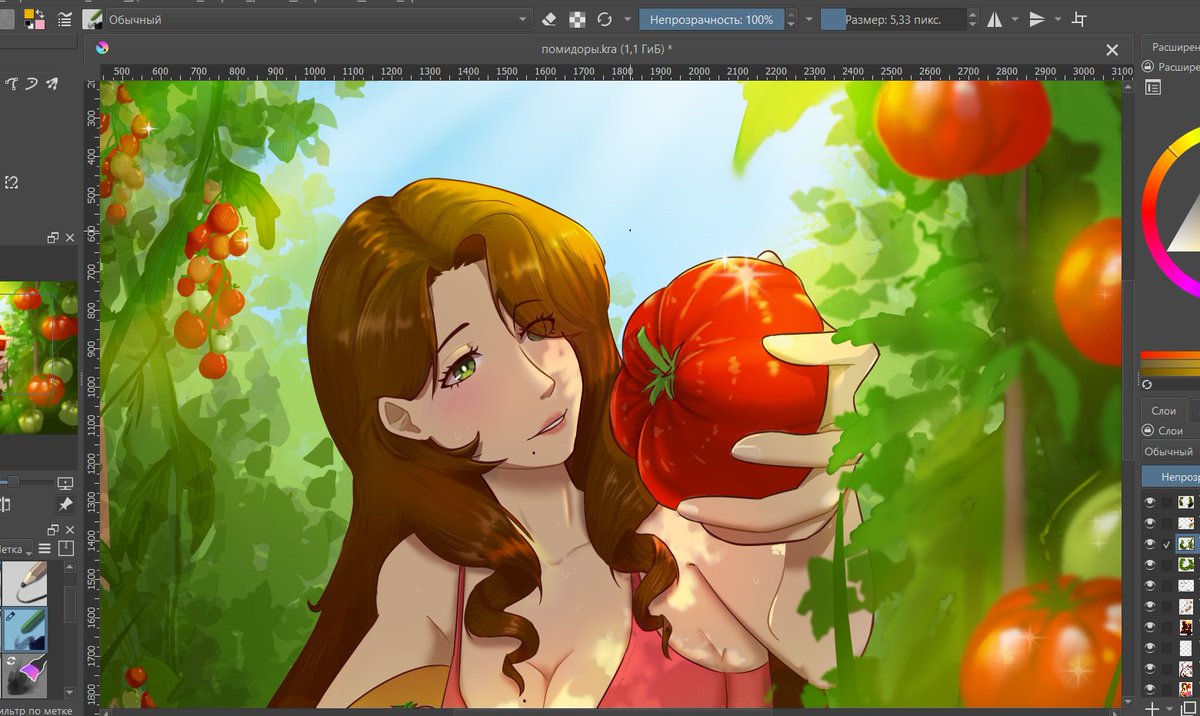Expand the dropdown arrow beside reload preset
1200x716 pixels.
click(x=627, y=19)
